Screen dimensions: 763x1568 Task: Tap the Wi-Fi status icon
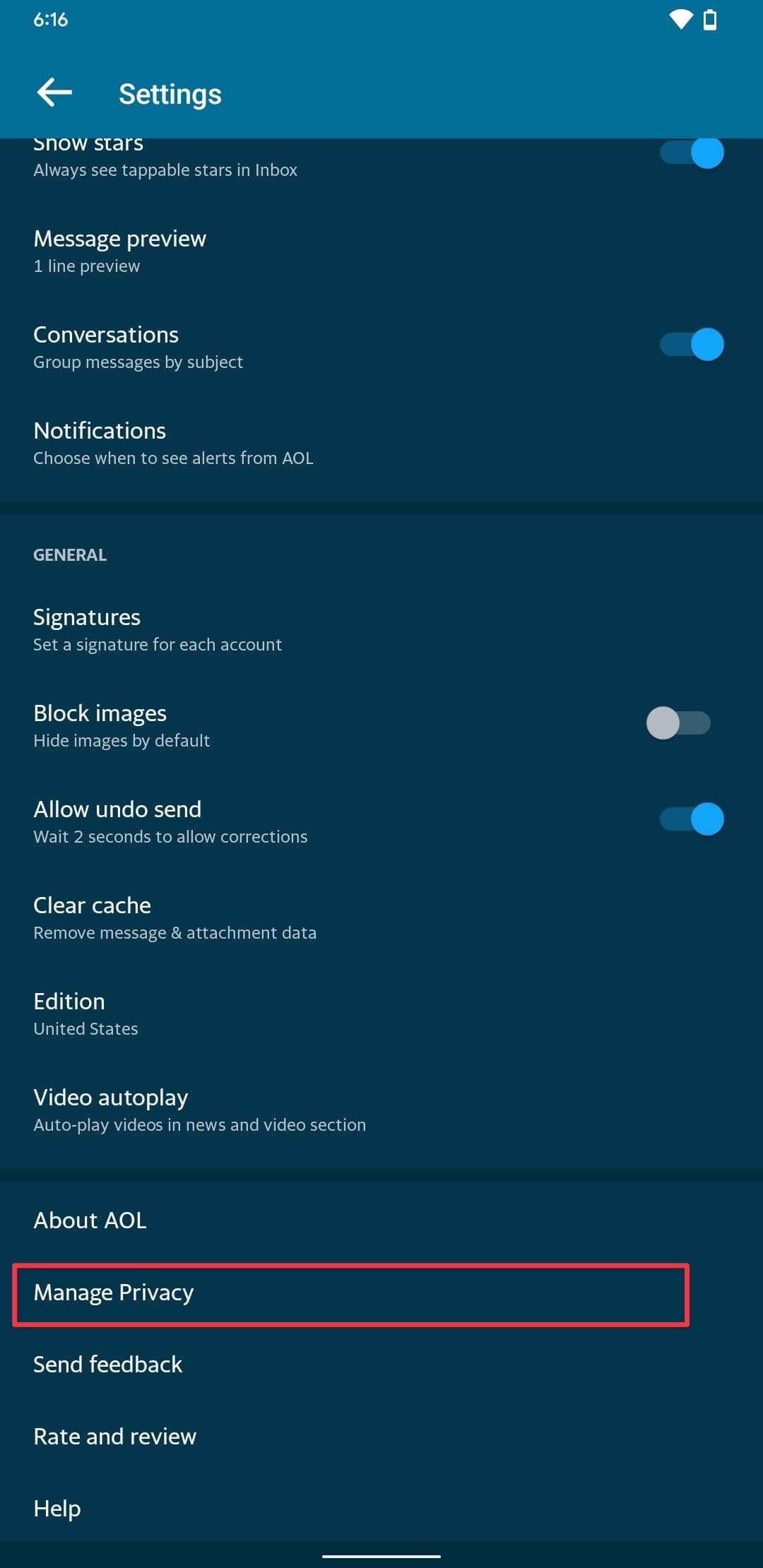tap(681, 20)
